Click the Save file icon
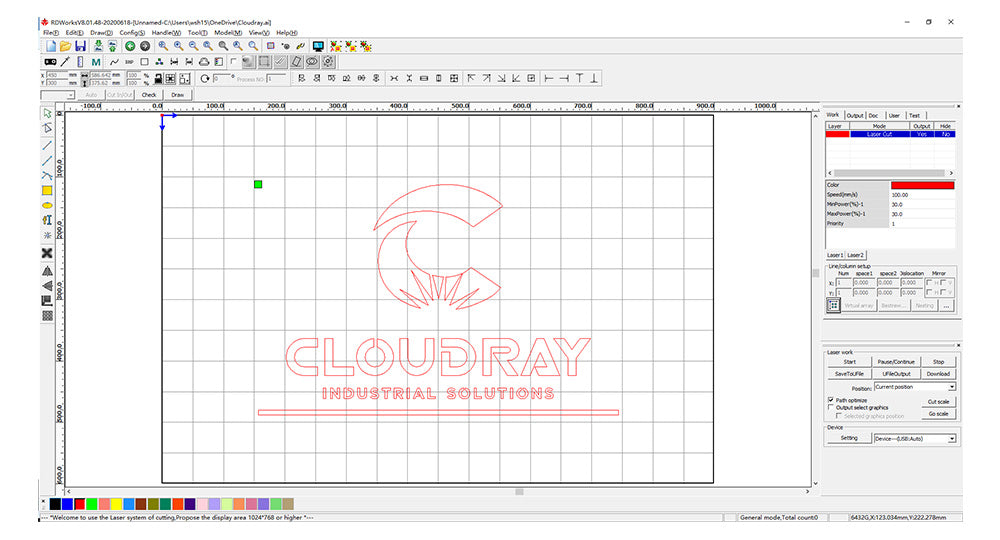 point(80,46)
